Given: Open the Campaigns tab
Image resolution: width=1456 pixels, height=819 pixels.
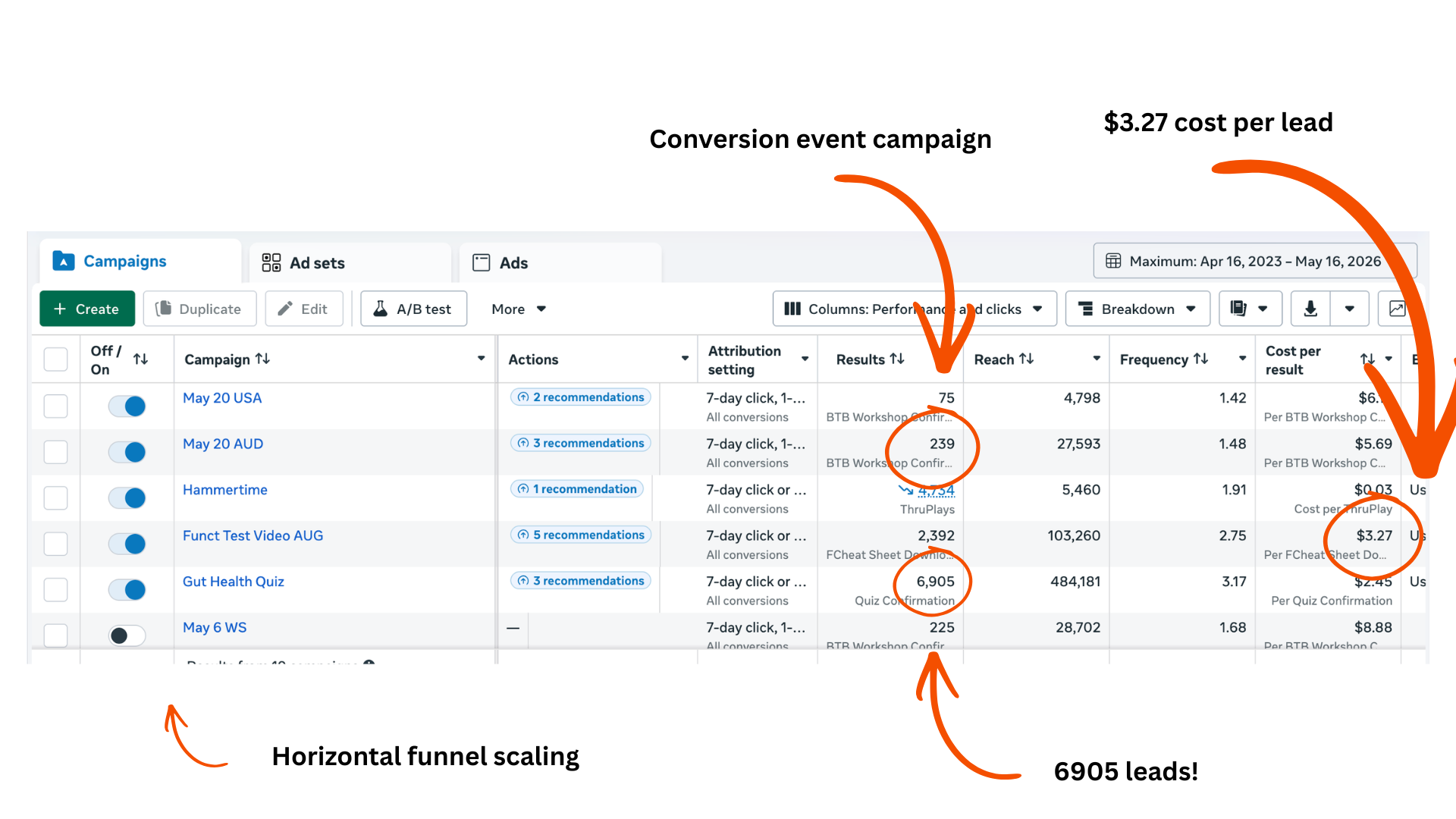Looking at the screenshot, I should [x=140, y=262].
